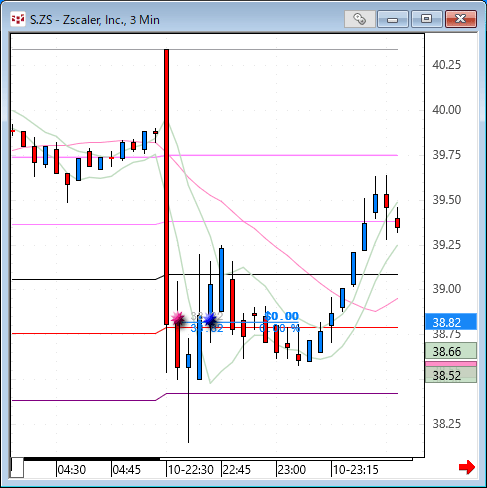Click the 10-23:15 time axis label

(x=356, y=470)
